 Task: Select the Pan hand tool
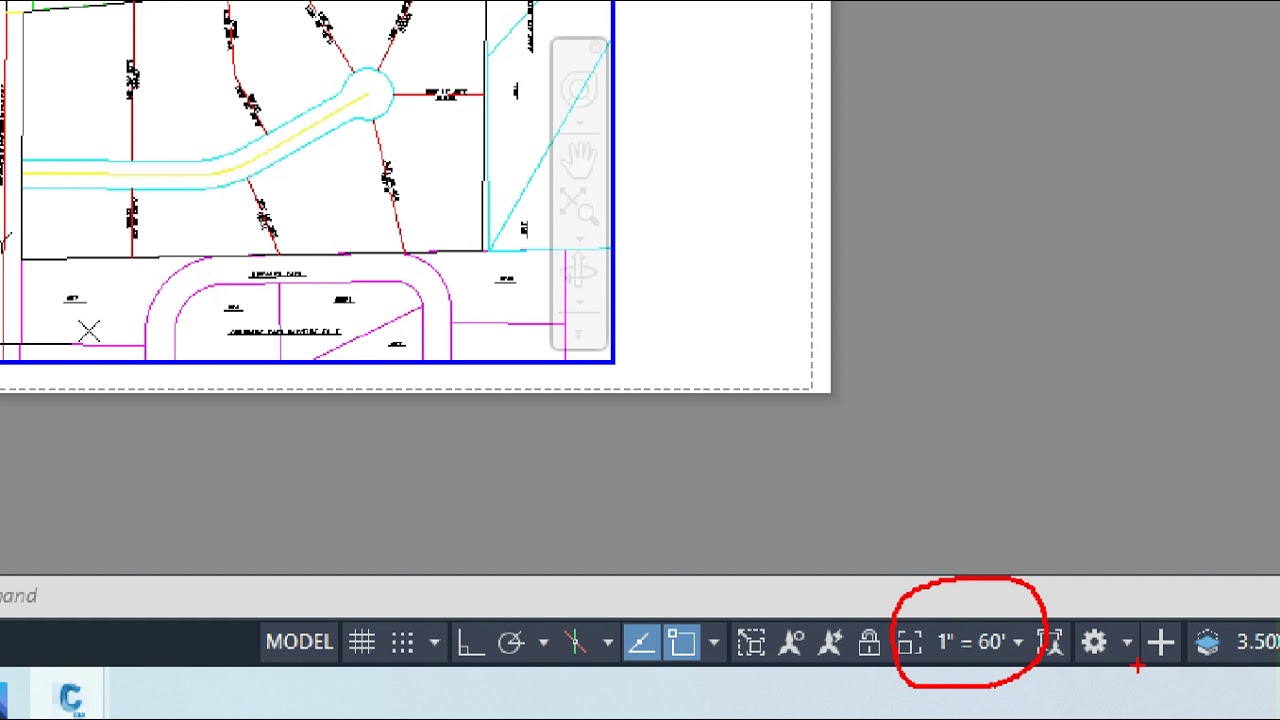(579, 158)
